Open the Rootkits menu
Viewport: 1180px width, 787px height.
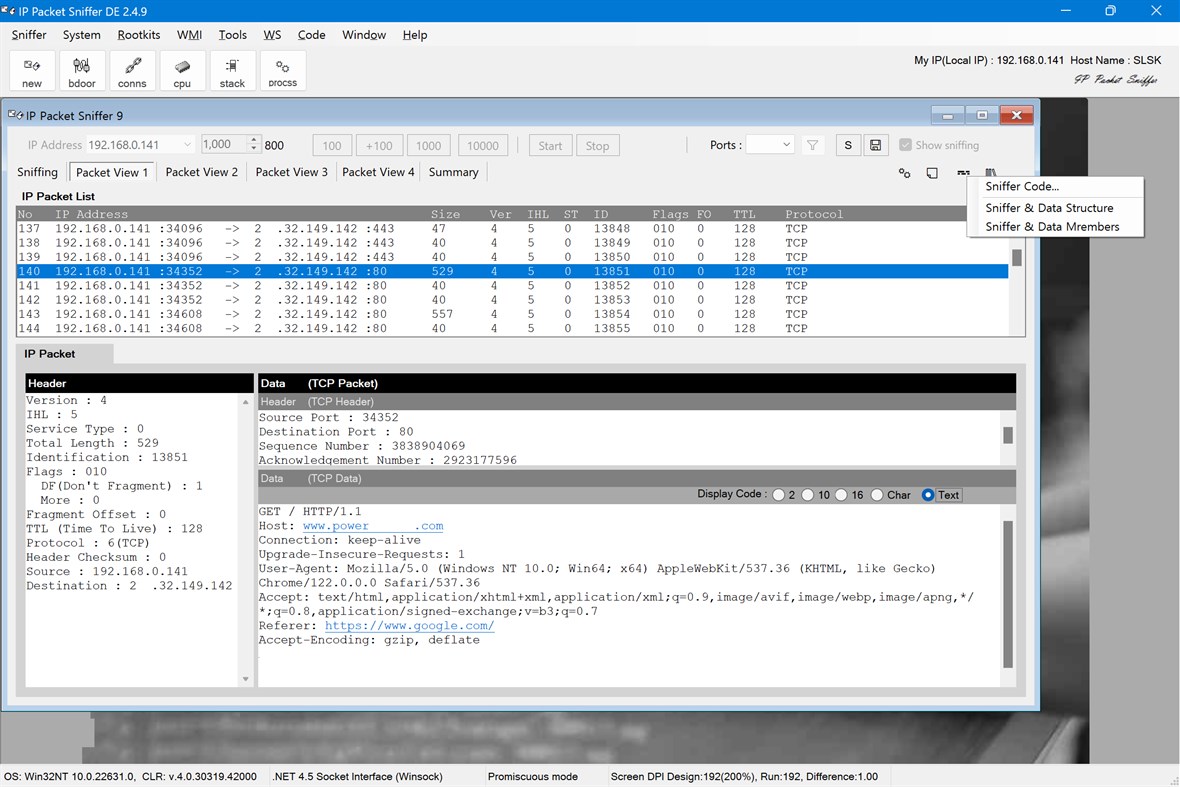pos(138,35)
